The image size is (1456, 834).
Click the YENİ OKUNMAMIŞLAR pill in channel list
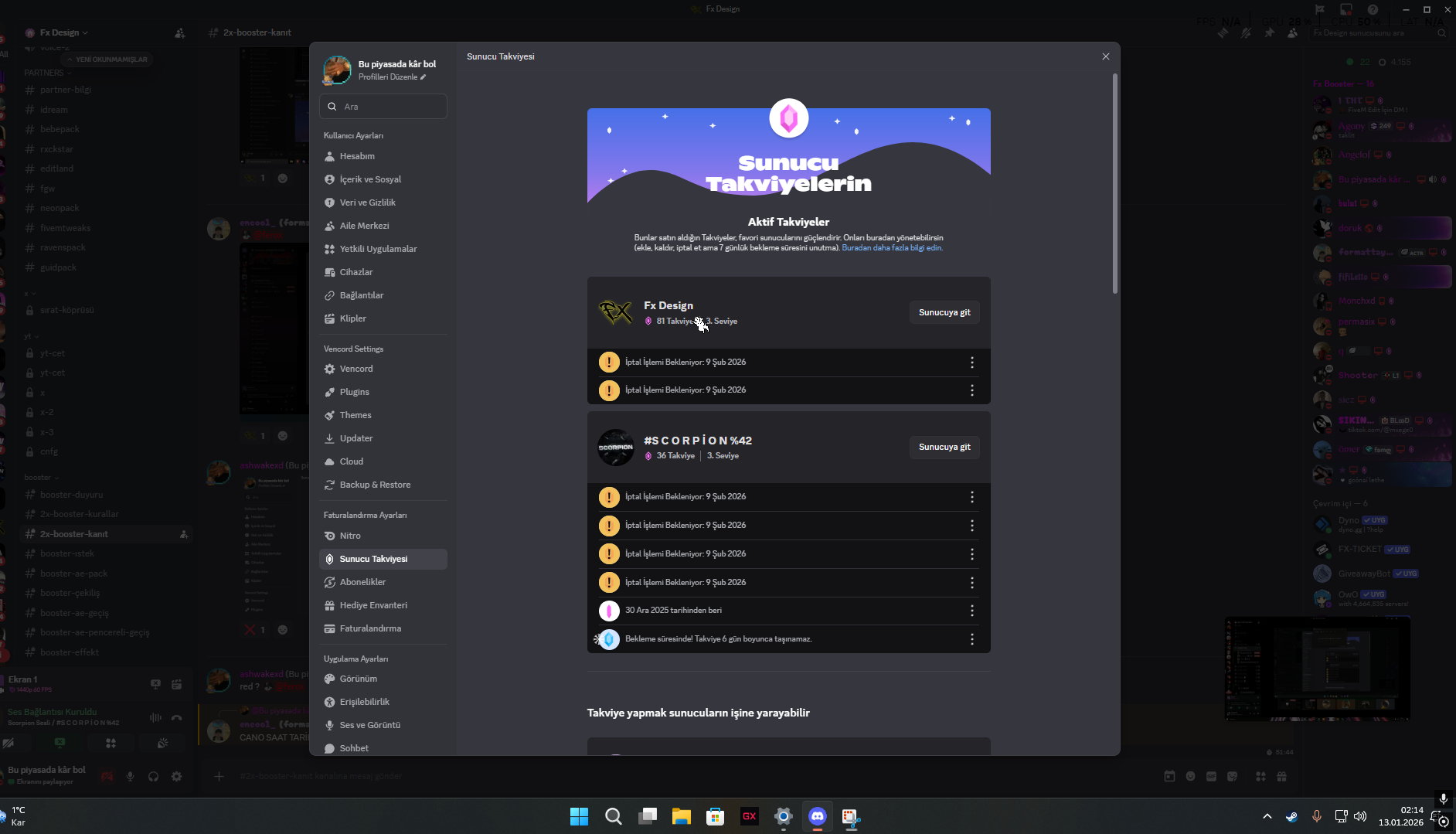pos(107,60)
